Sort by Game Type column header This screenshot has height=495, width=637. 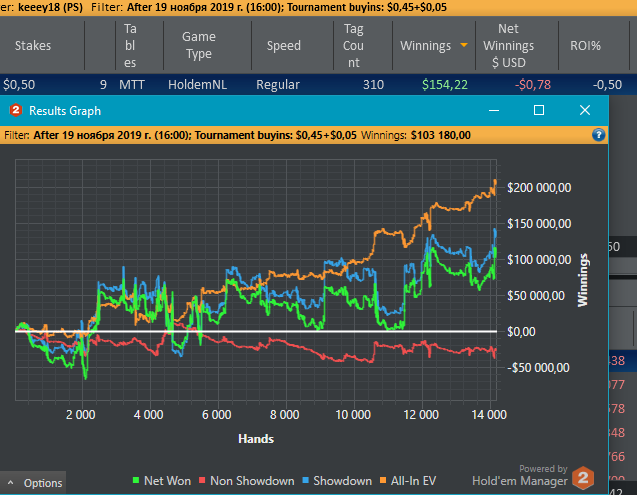click(x=199, y=45)
